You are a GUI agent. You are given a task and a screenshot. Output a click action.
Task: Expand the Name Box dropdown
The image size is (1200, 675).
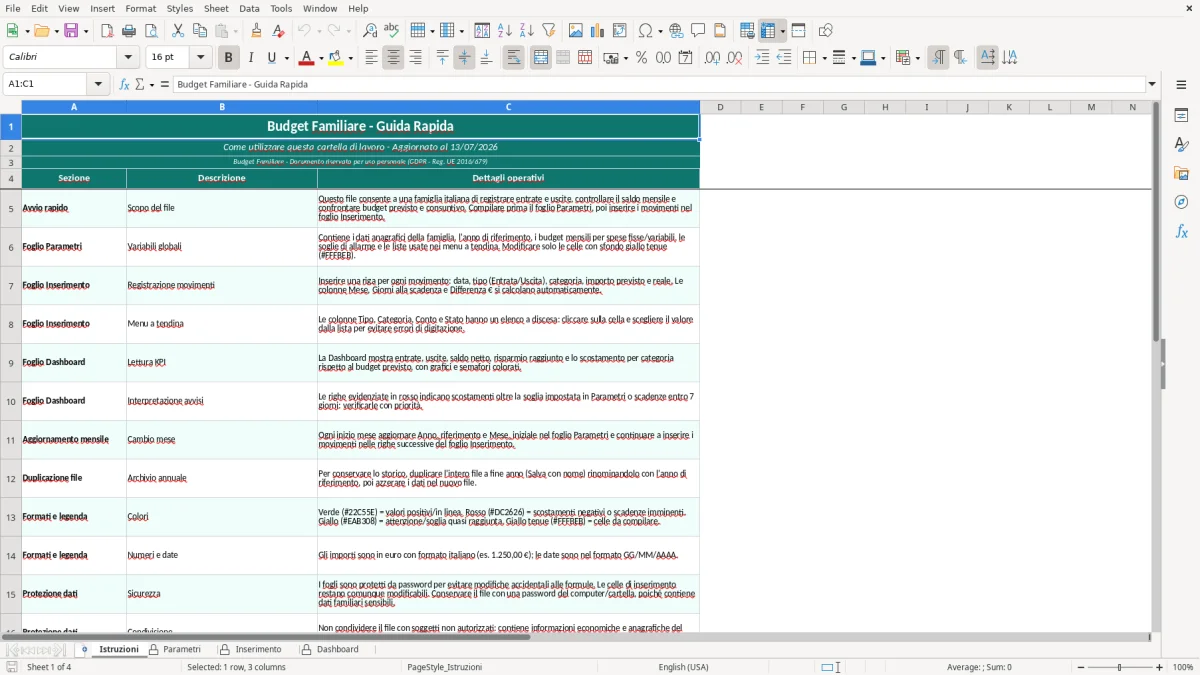(99, 84)
